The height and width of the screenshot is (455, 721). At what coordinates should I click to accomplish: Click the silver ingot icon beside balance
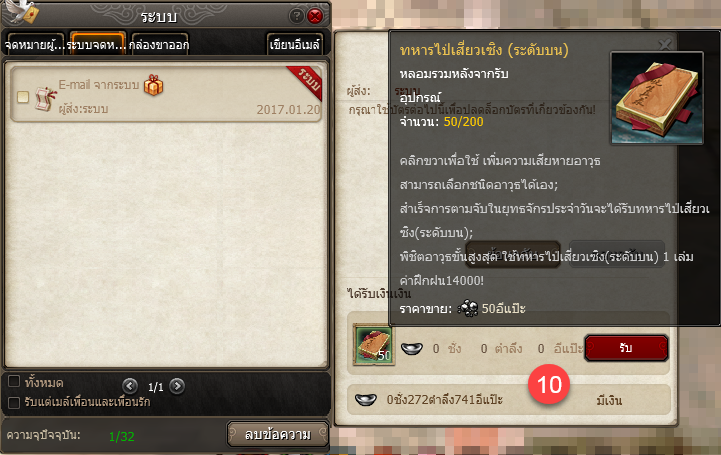pyautogui.click(x=366, y=399)
